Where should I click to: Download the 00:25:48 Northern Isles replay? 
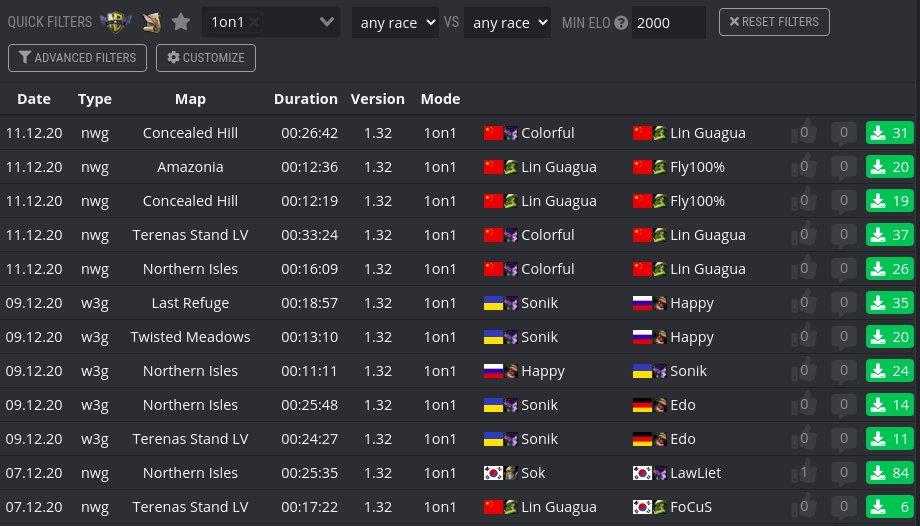click(889, 405)
